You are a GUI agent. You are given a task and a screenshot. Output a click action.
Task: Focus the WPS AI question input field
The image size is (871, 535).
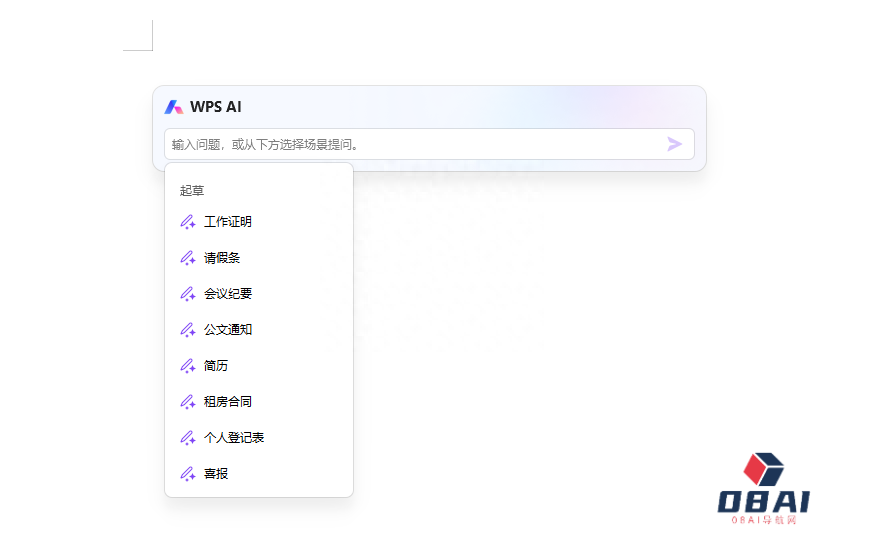point(410,144)
